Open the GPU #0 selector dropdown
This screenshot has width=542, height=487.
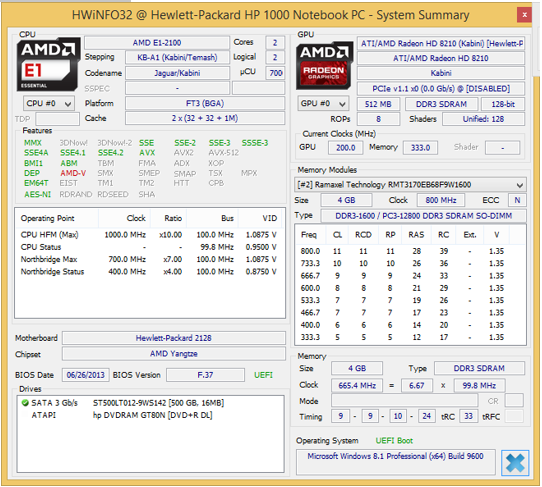(323, 103)
